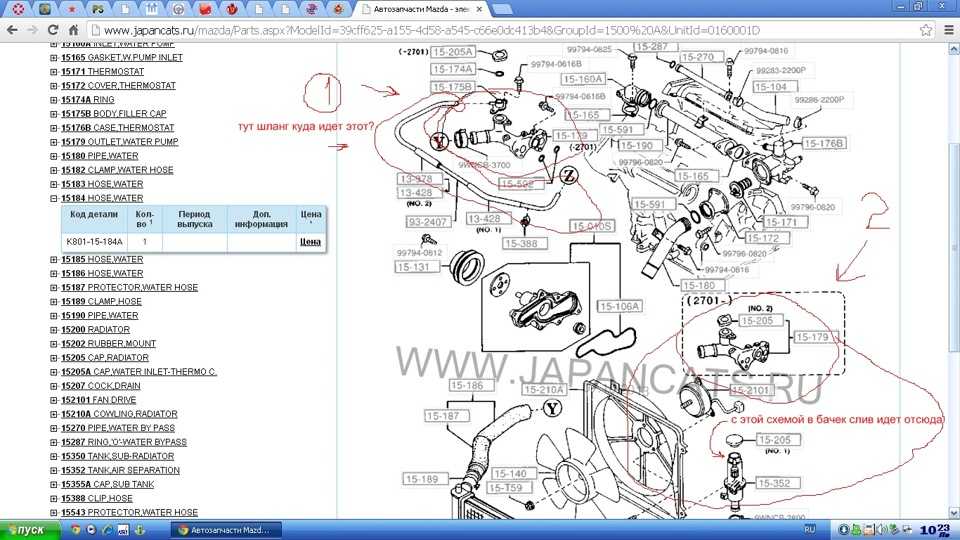Expand the 15171 THERMOSTAT node
The width and height of the screenshot is (960, 540).
54,72
